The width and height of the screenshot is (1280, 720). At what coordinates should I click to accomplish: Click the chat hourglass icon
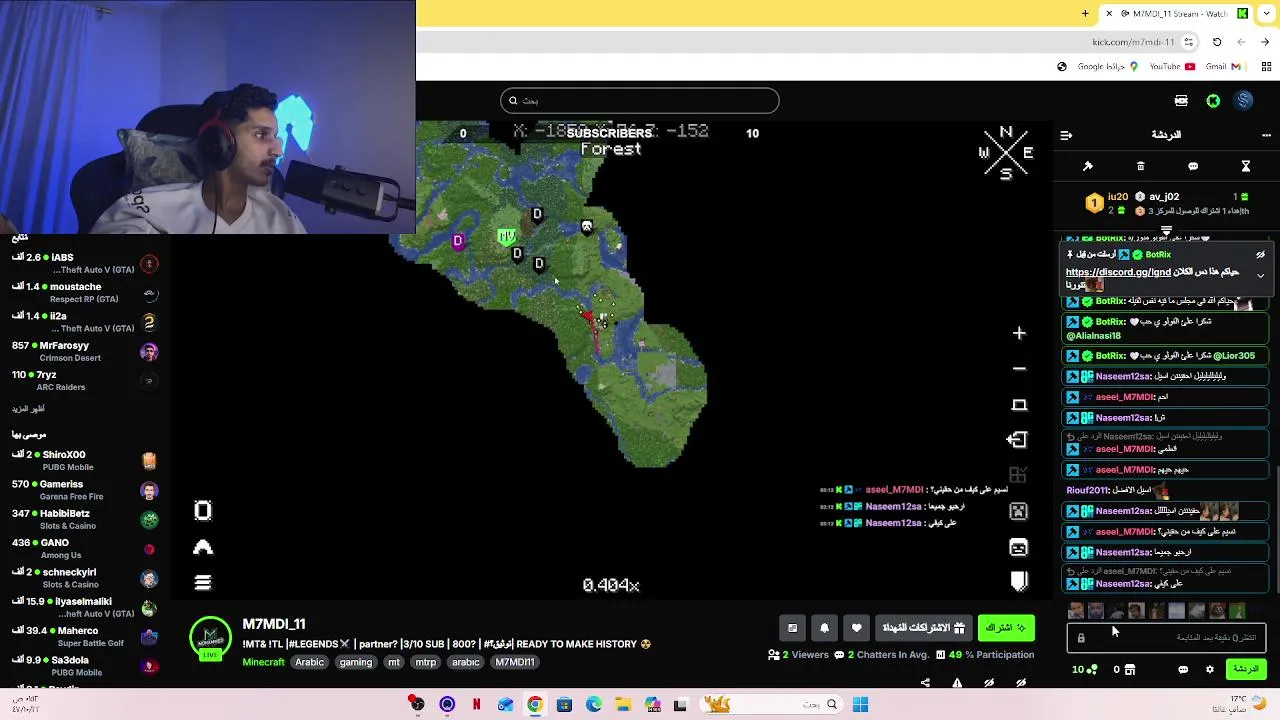pyautogui.click(x=1246, y=166)
